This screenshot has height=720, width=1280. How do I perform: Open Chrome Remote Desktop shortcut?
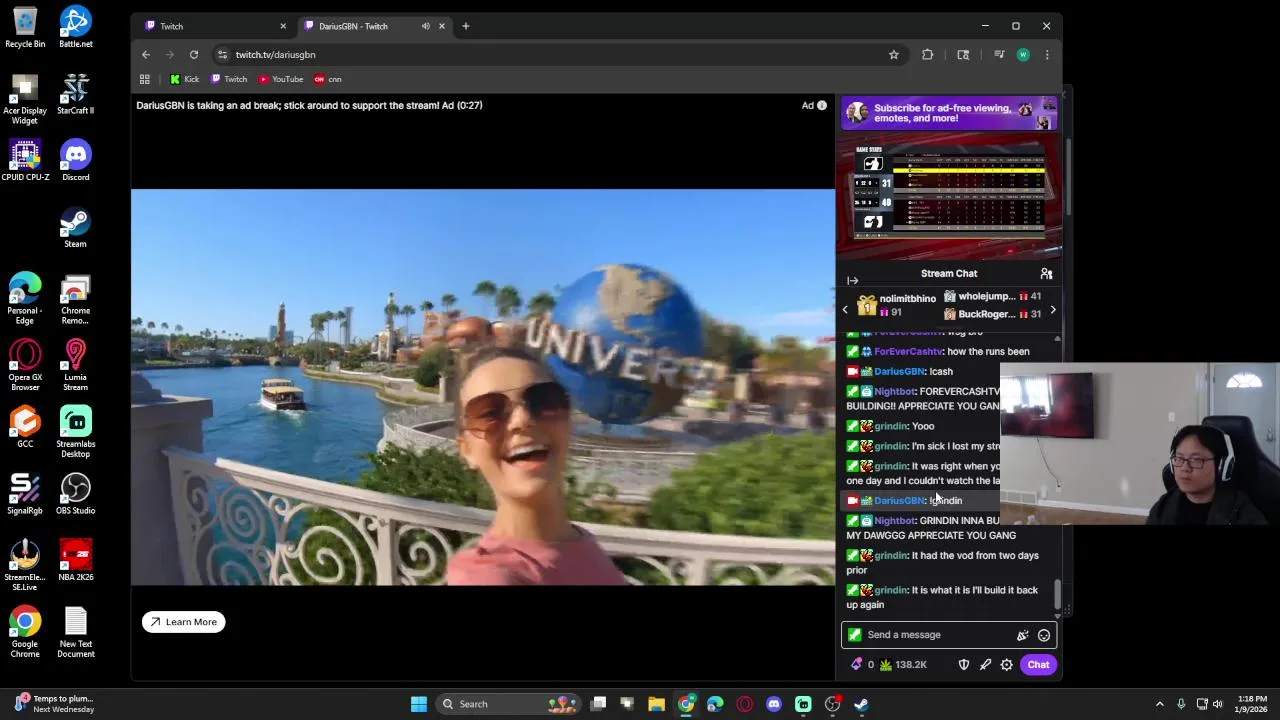click(x=76, y=299)
